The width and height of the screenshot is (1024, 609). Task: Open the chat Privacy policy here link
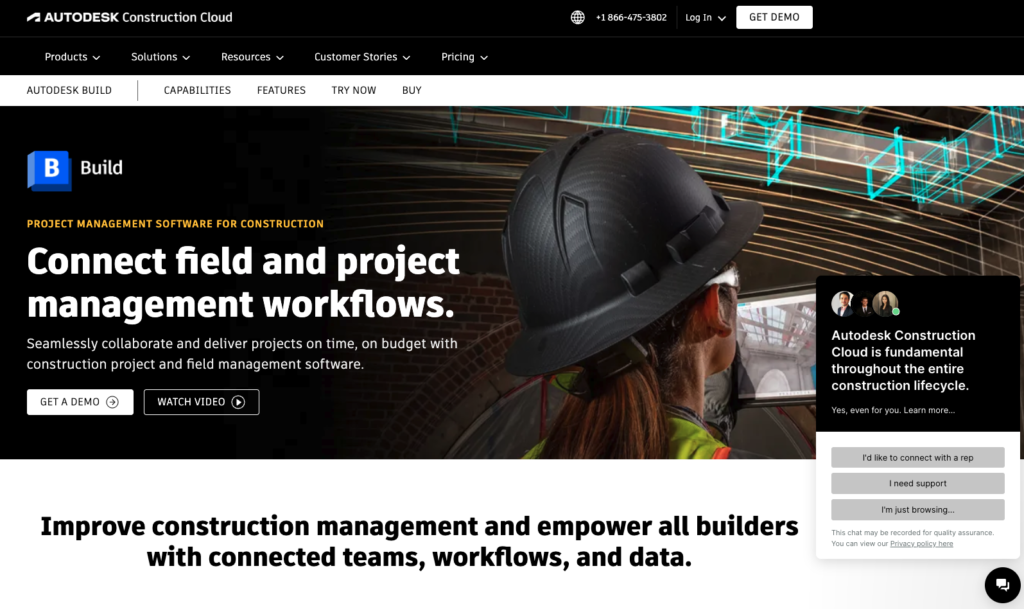[921, 544]
